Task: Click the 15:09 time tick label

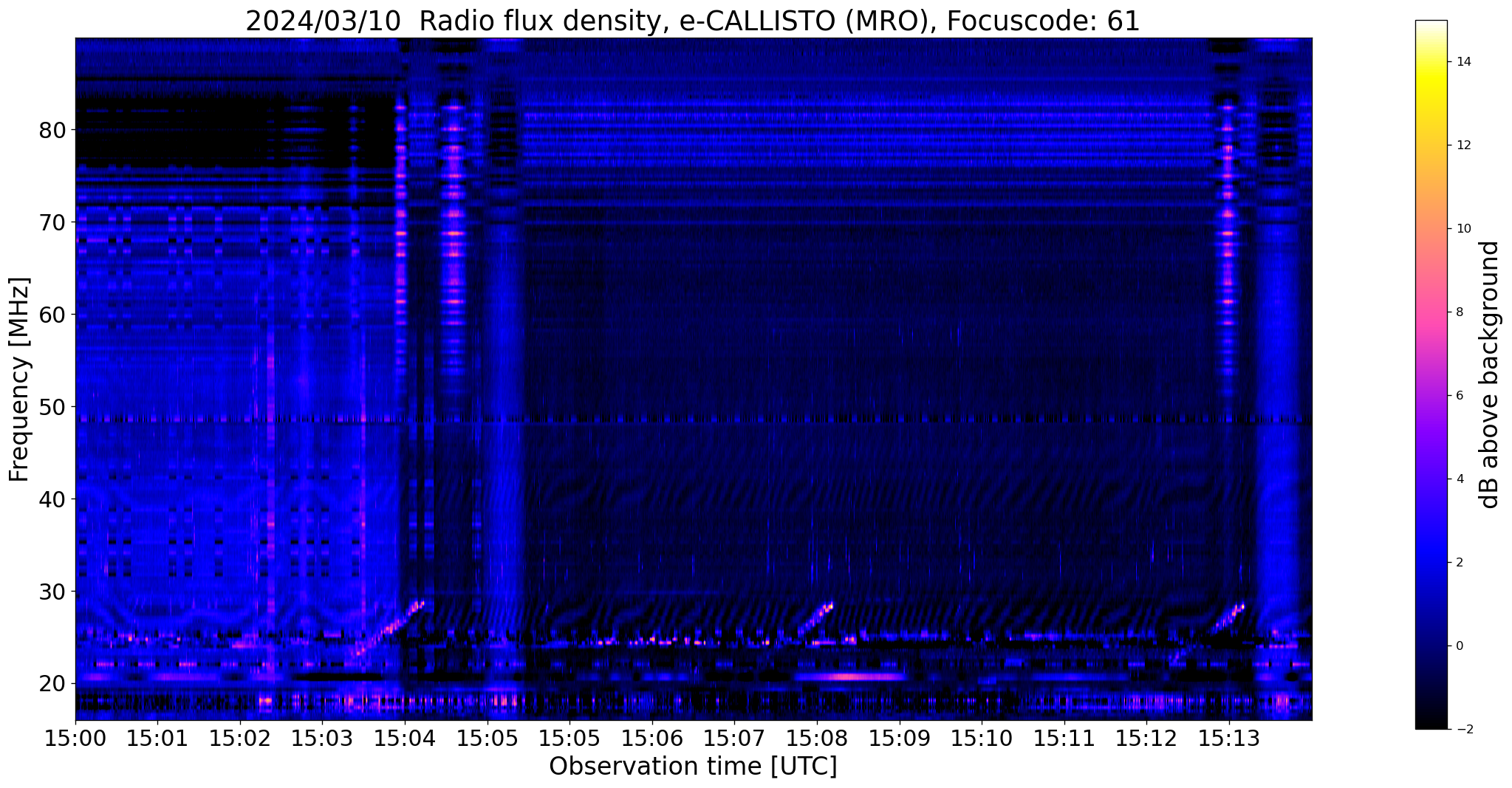Action: [900, 739]
